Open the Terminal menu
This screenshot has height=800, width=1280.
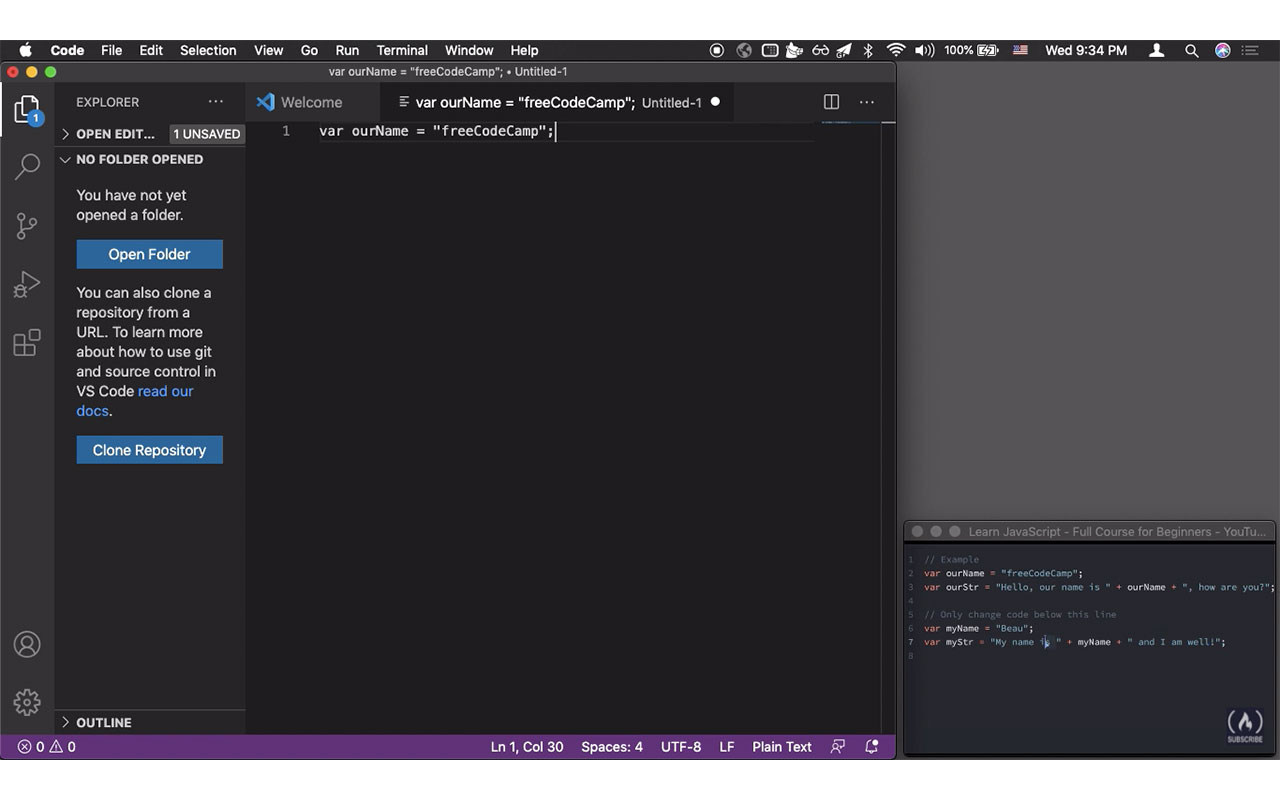point(402,50)
